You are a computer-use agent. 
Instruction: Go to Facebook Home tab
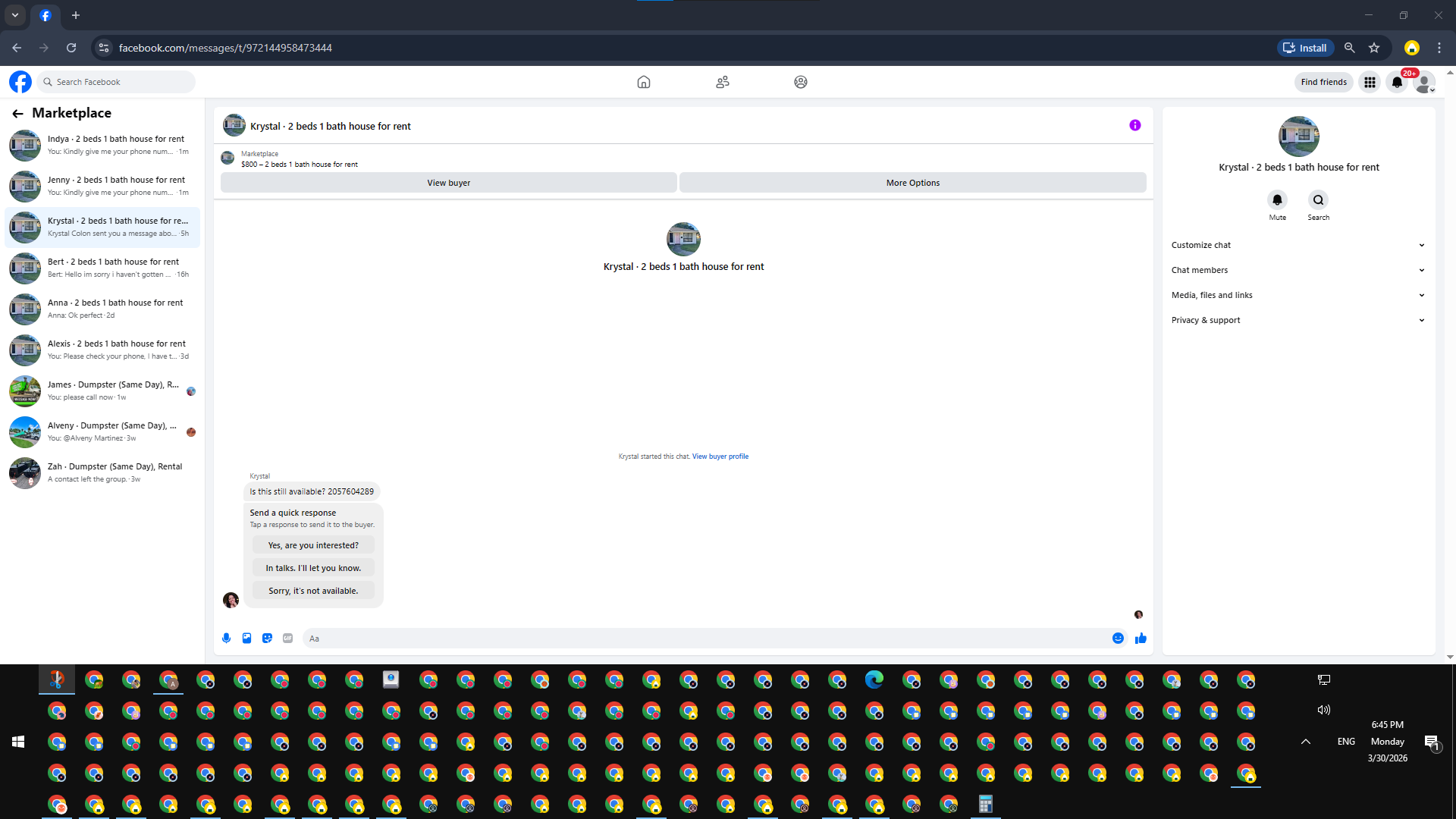pyautogui.click(x=643, y=82)
